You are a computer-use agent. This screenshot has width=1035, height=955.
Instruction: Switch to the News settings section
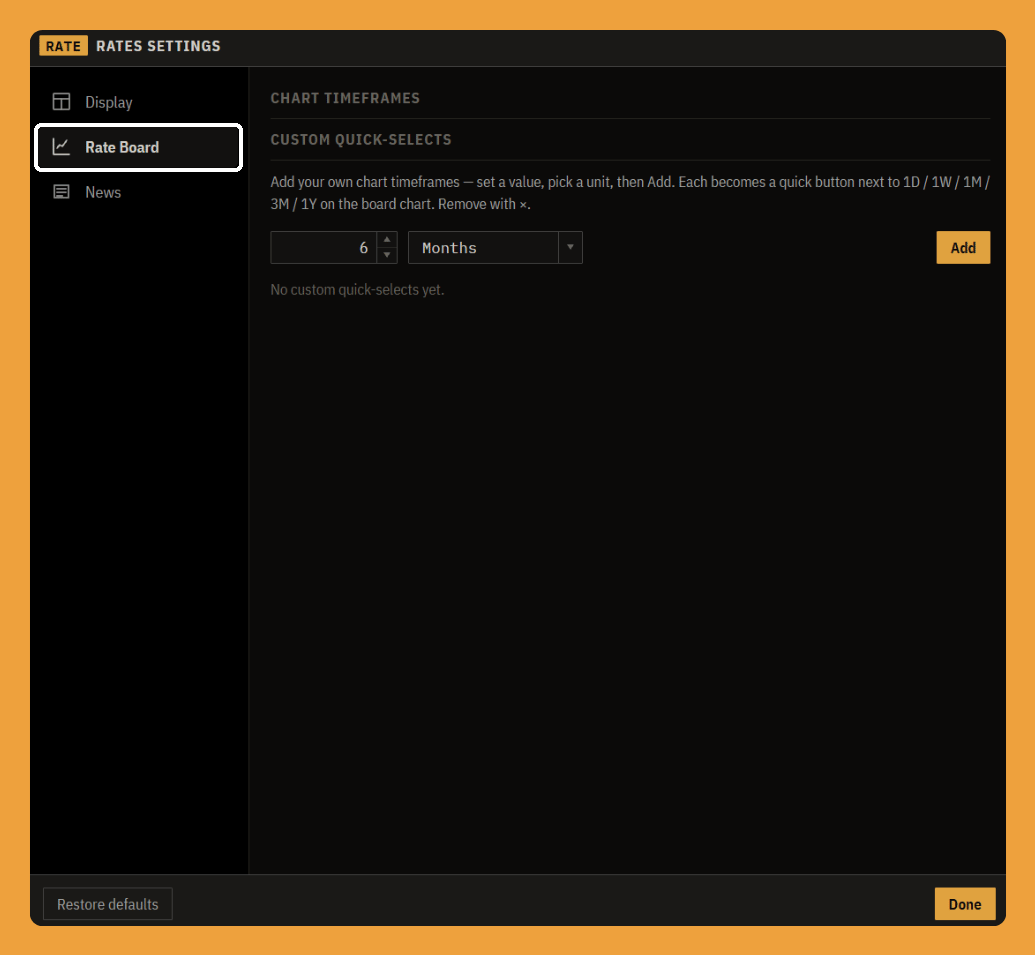[x=139, y=192]
